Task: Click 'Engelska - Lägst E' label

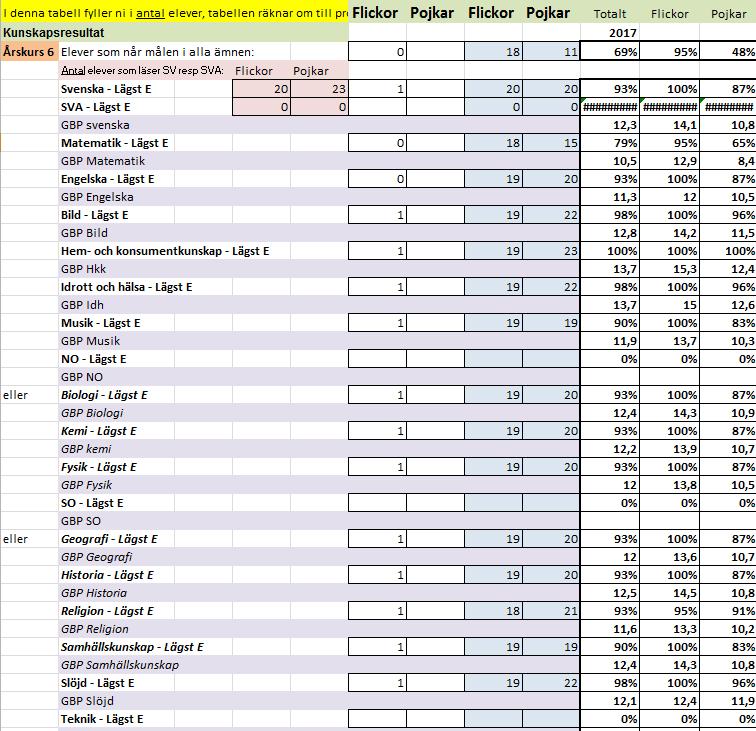Action: [108, 179]
